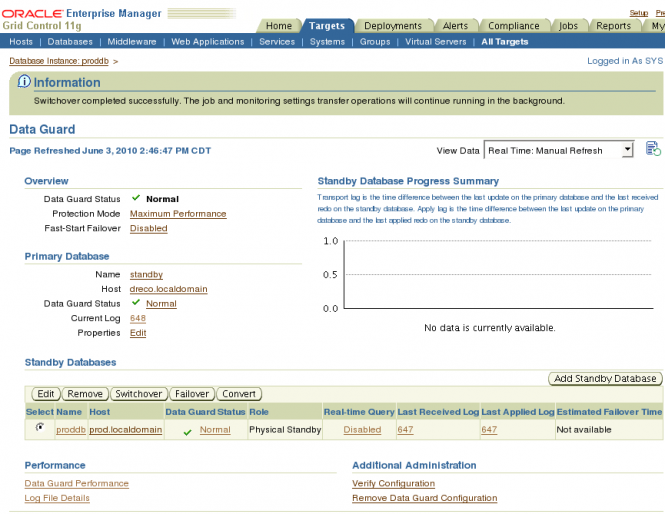
Task: Click the Remove button
Action: tap(85, 394)
